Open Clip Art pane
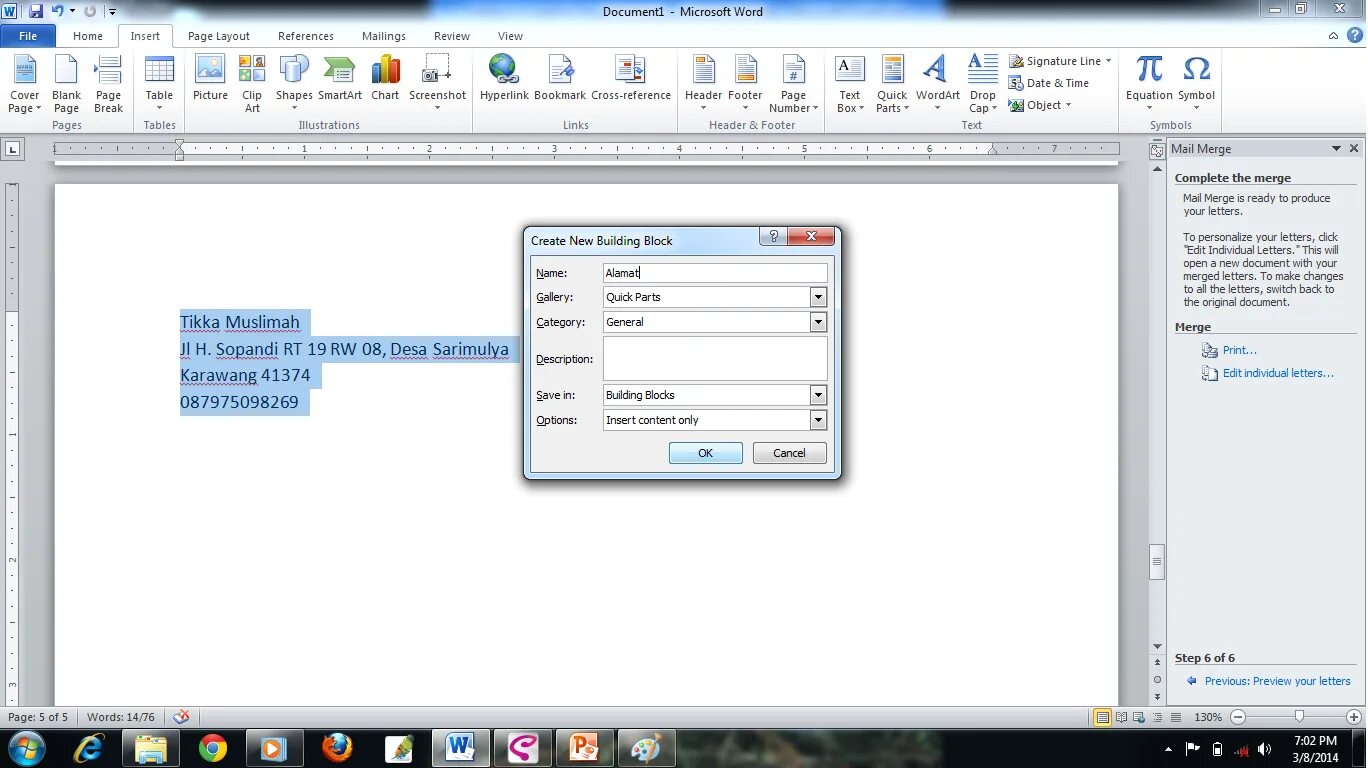 point(252,84)
